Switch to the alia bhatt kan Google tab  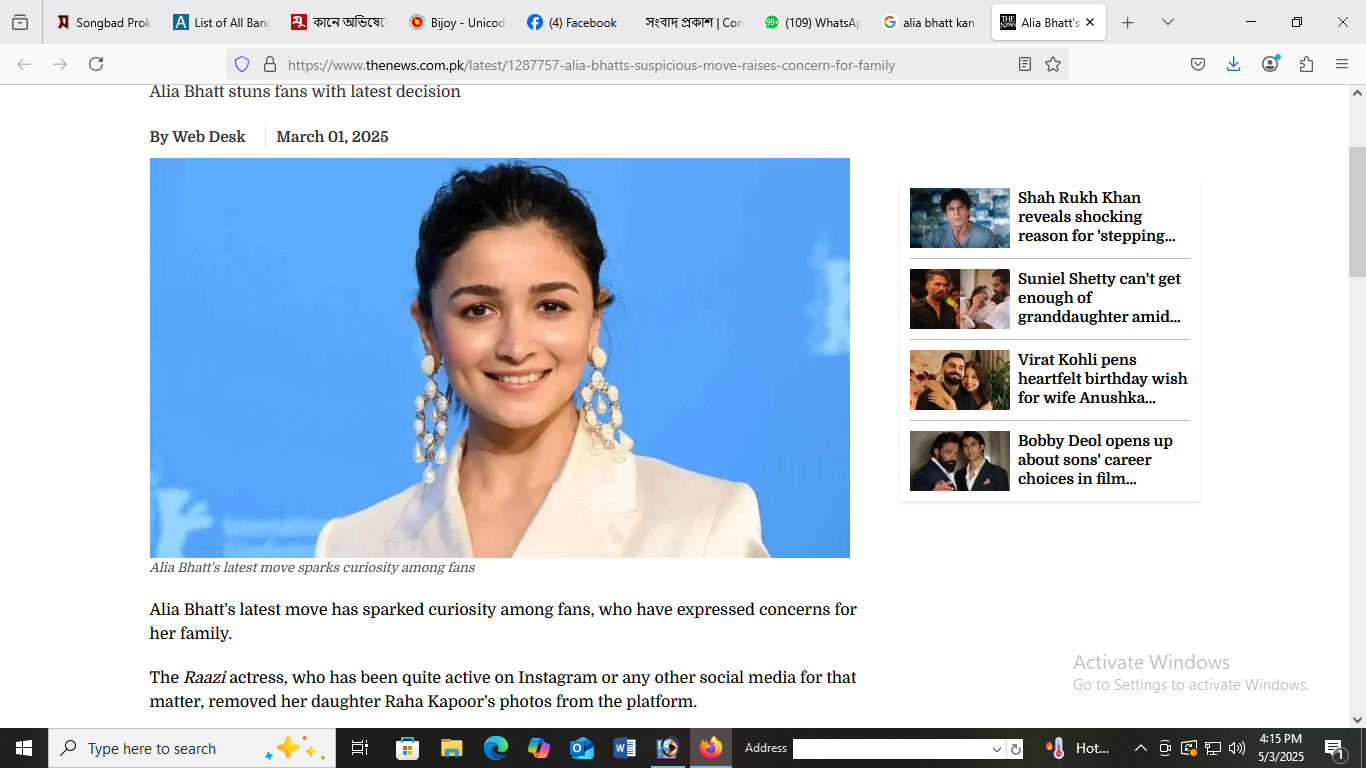click(x=929, y=22)
